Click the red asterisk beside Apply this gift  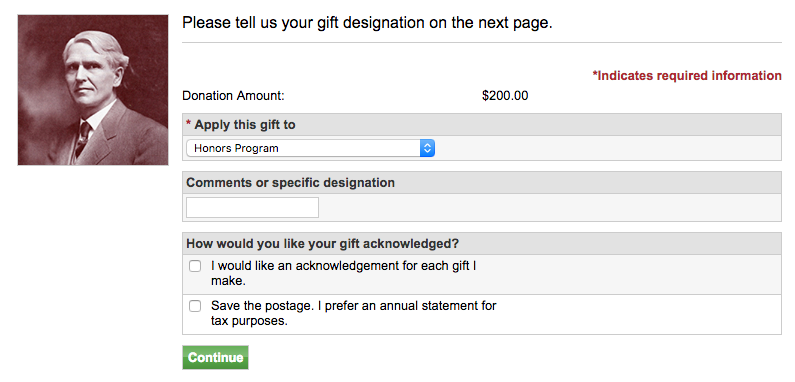189,124
